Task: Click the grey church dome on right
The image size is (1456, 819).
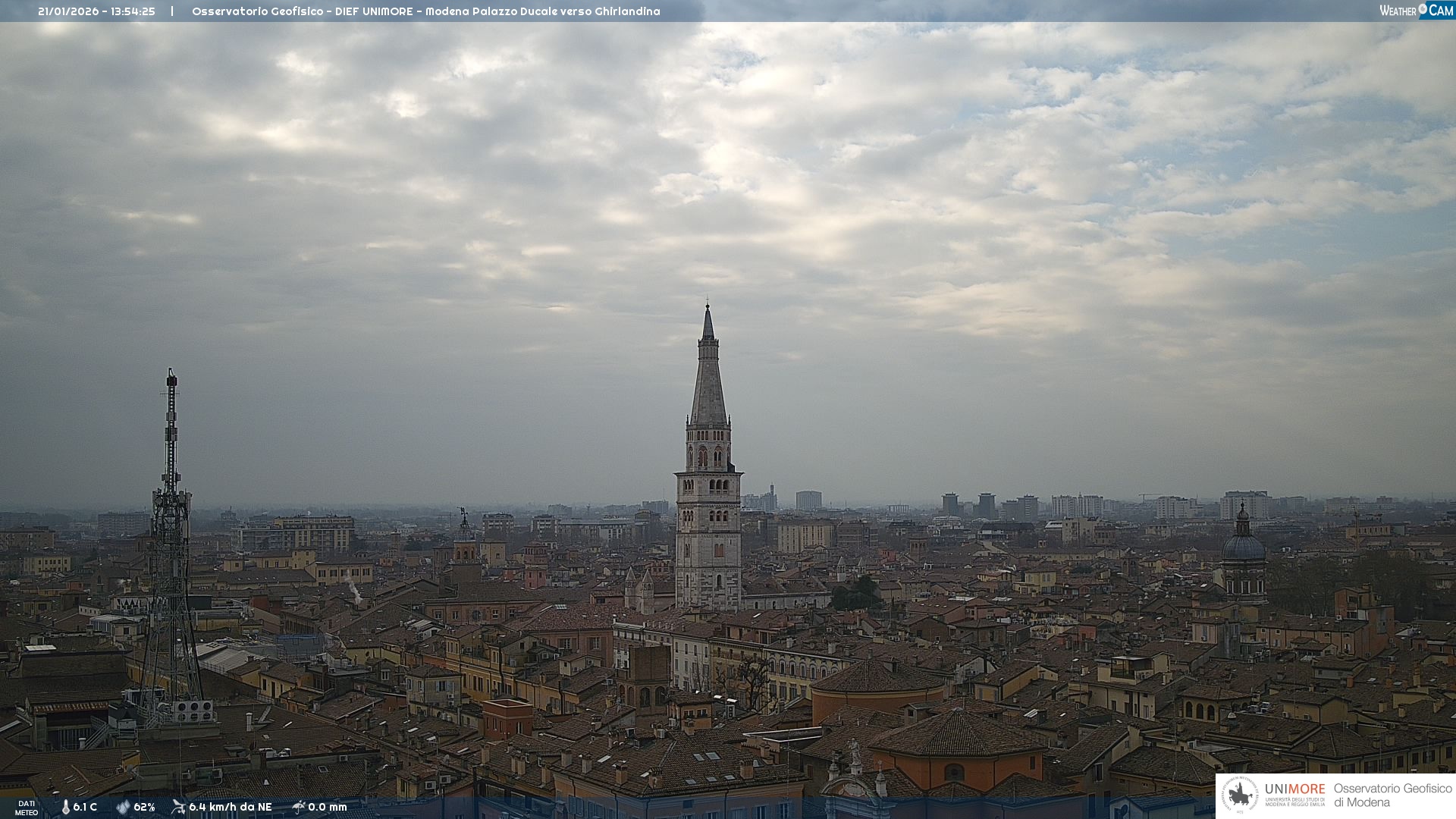Action: pos(1243,548)
